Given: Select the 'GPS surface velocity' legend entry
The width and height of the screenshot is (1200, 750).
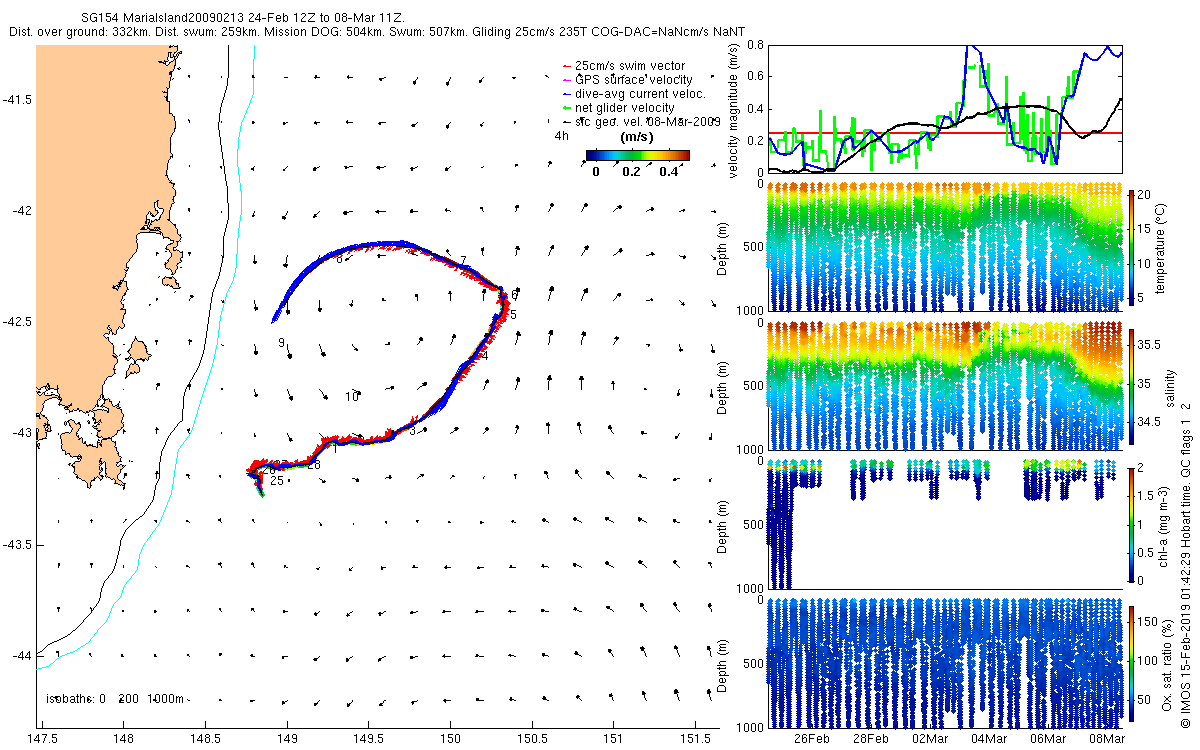Looking at the screenshot, I should [x=628, y=80].
